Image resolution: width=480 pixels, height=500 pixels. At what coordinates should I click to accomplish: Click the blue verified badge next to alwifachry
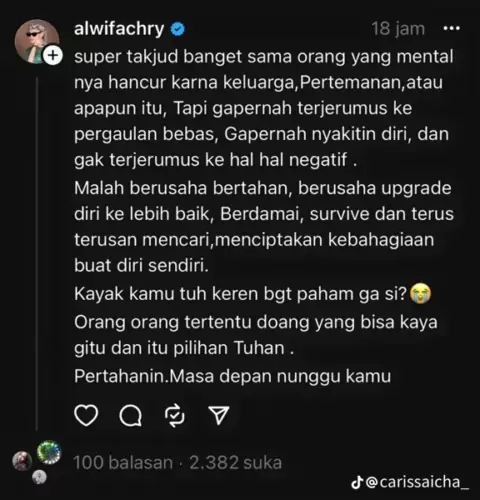177,29
